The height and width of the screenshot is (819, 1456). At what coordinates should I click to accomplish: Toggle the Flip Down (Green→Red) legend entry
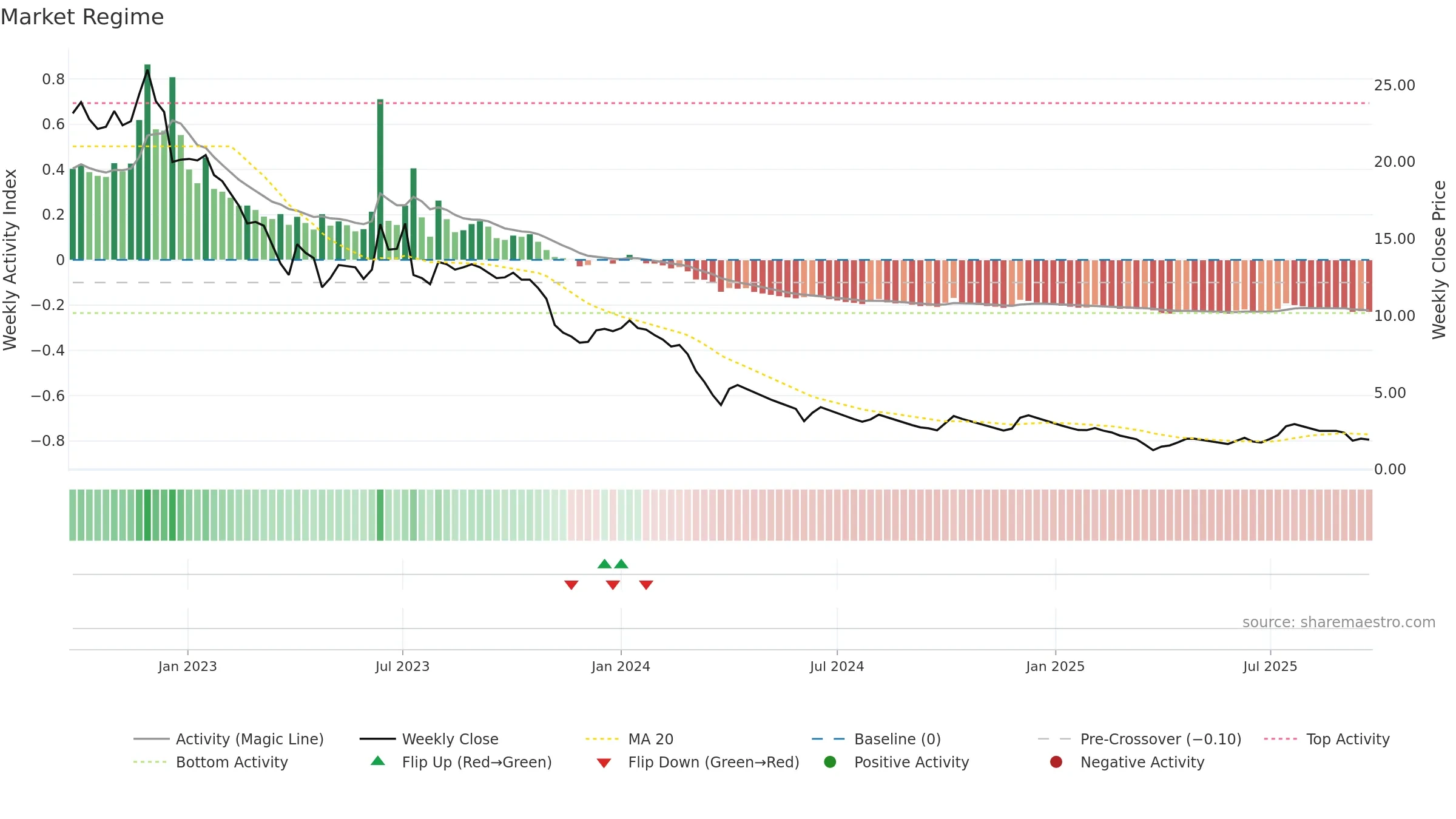[x=698, y=762]
